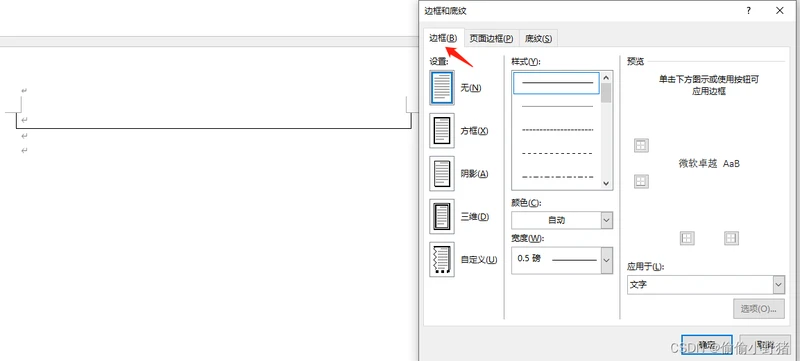The image size is (800, 361).
Task: Toggle the top border button in preview
Action: [x=641, y=145]
